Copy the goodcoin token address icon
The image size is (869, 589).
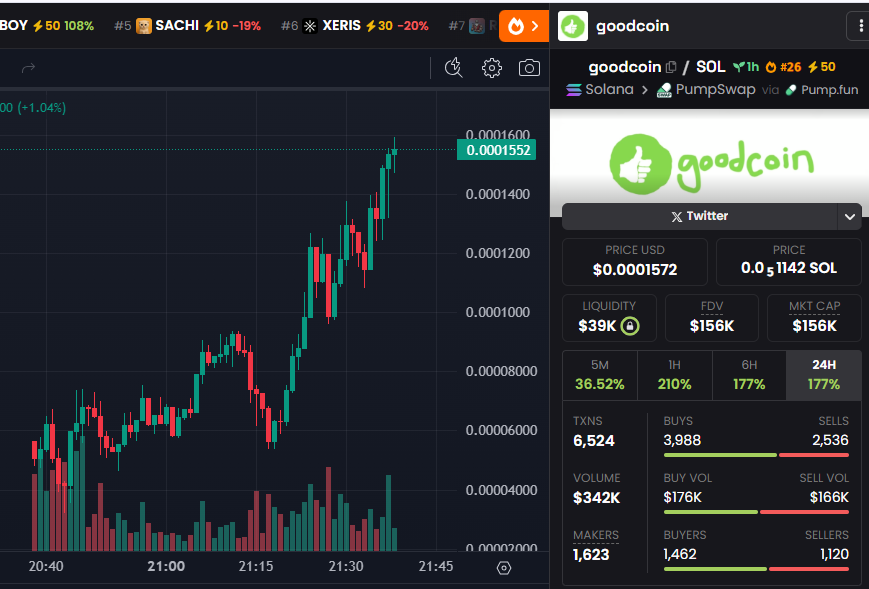pyautogui.click(x=671, y=67)
